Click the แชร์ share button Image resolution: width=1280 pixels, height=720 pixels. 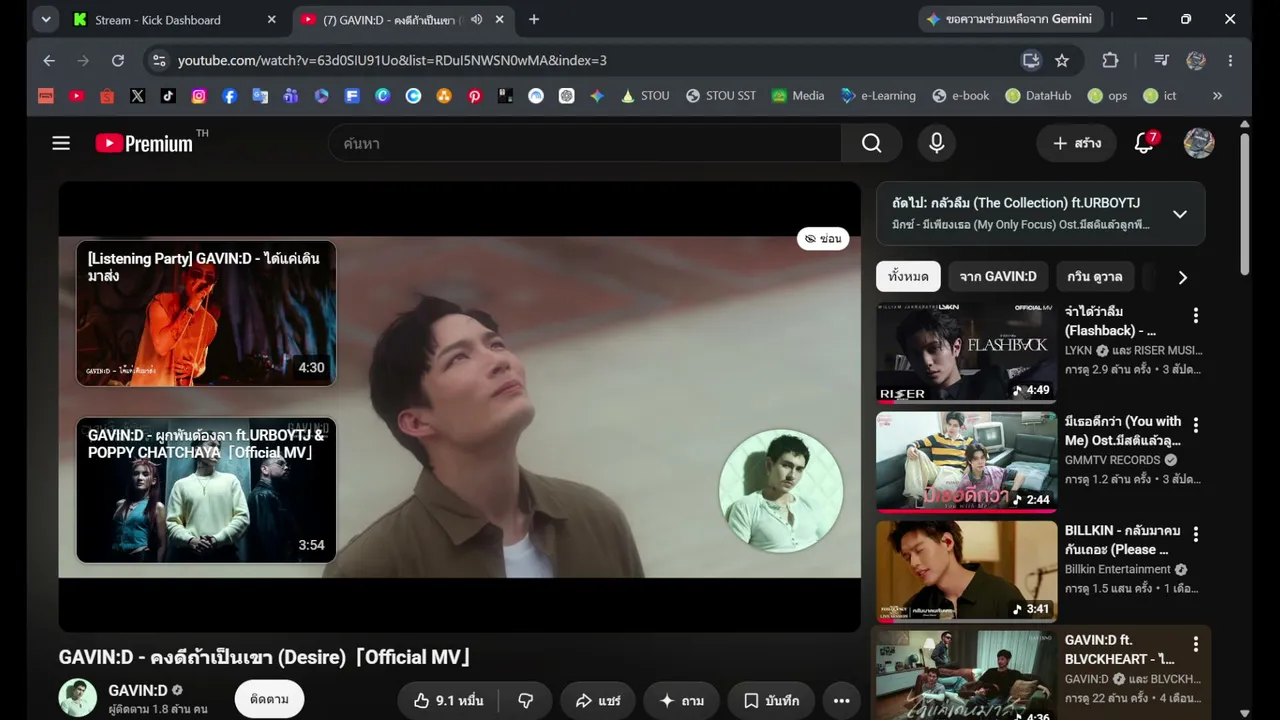(x=598, y=701)
